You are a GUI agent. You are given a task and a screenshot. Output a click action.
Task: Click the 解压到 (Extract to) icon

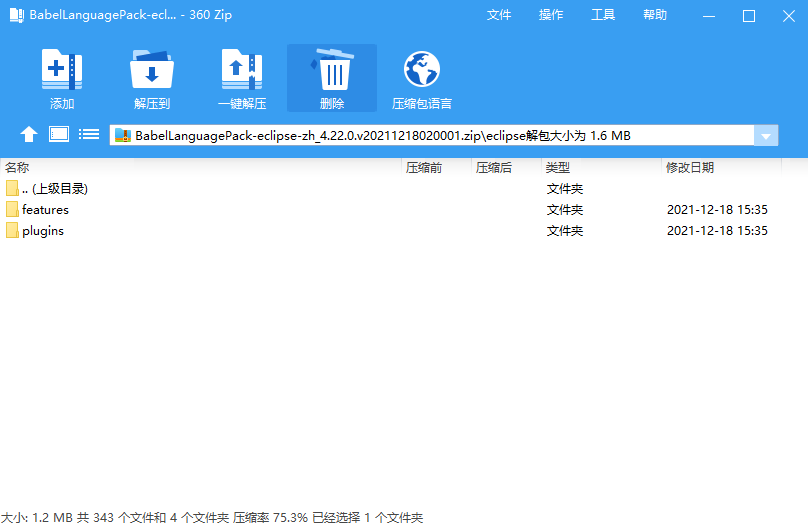(x=152, y=70)
